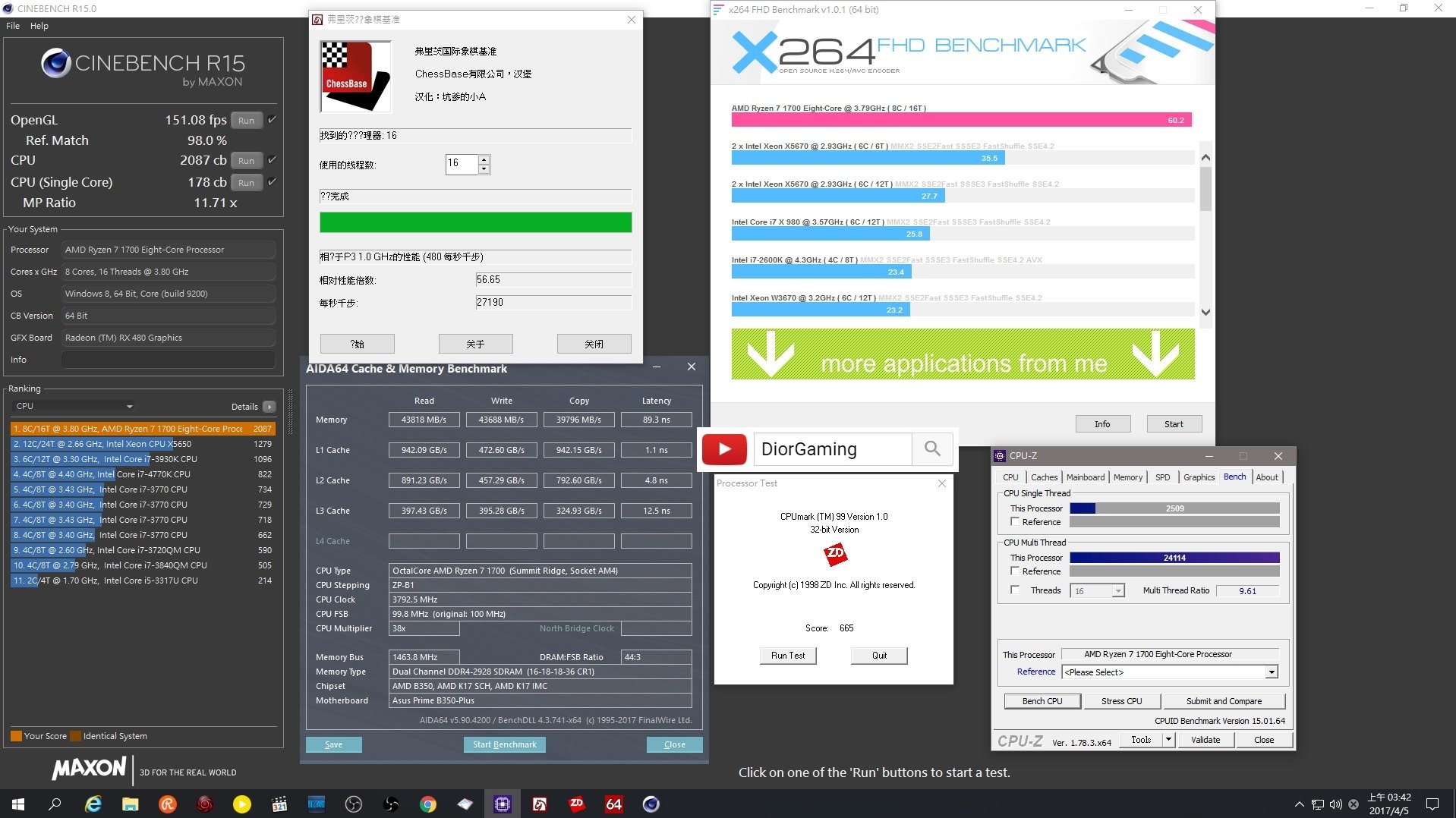
Task: Open Threads count dropdown in CPU-Z
Action: tap(1117, 590)
